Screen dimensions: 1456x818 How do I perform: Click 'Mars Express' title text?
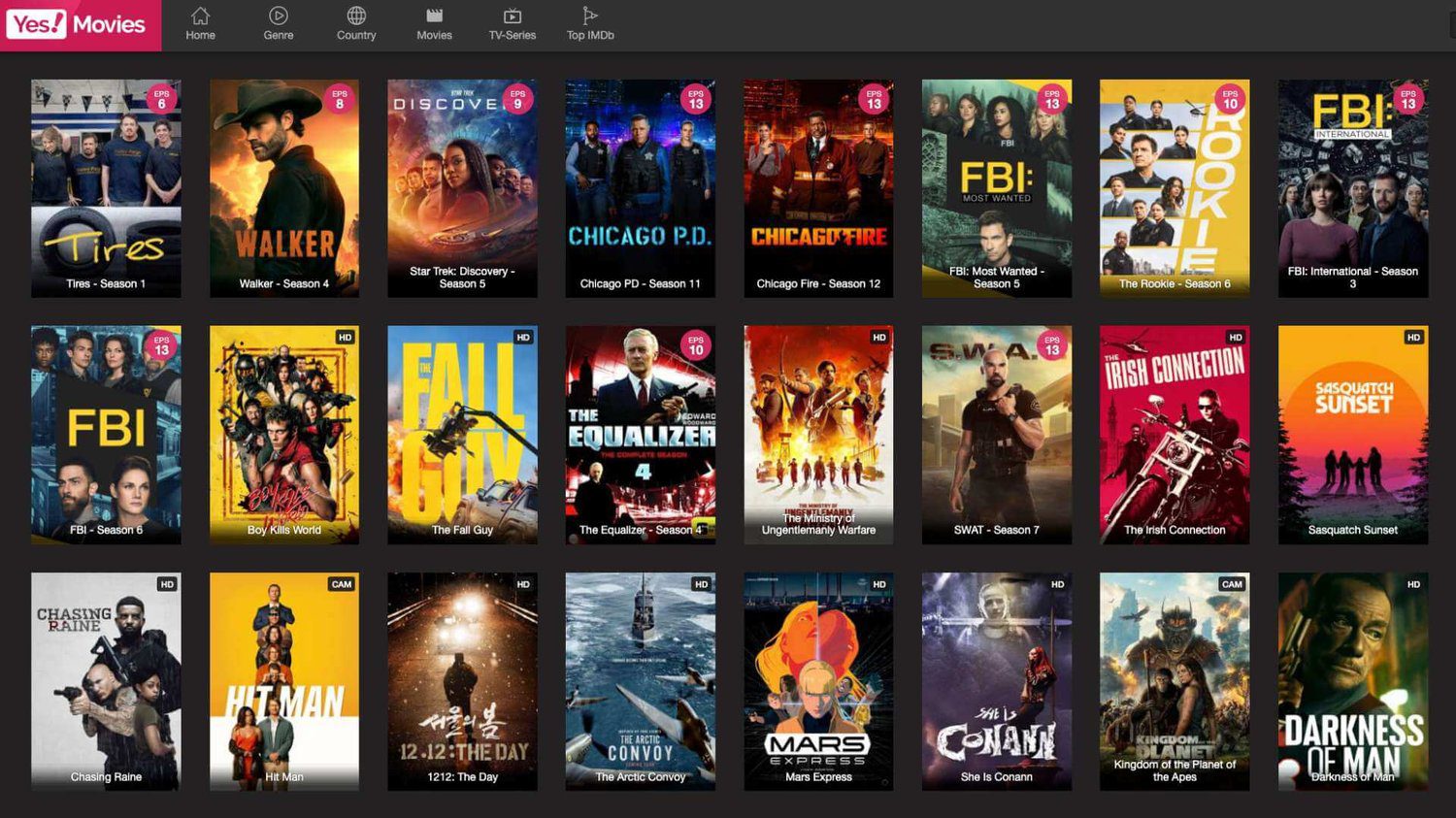(818, 777)
